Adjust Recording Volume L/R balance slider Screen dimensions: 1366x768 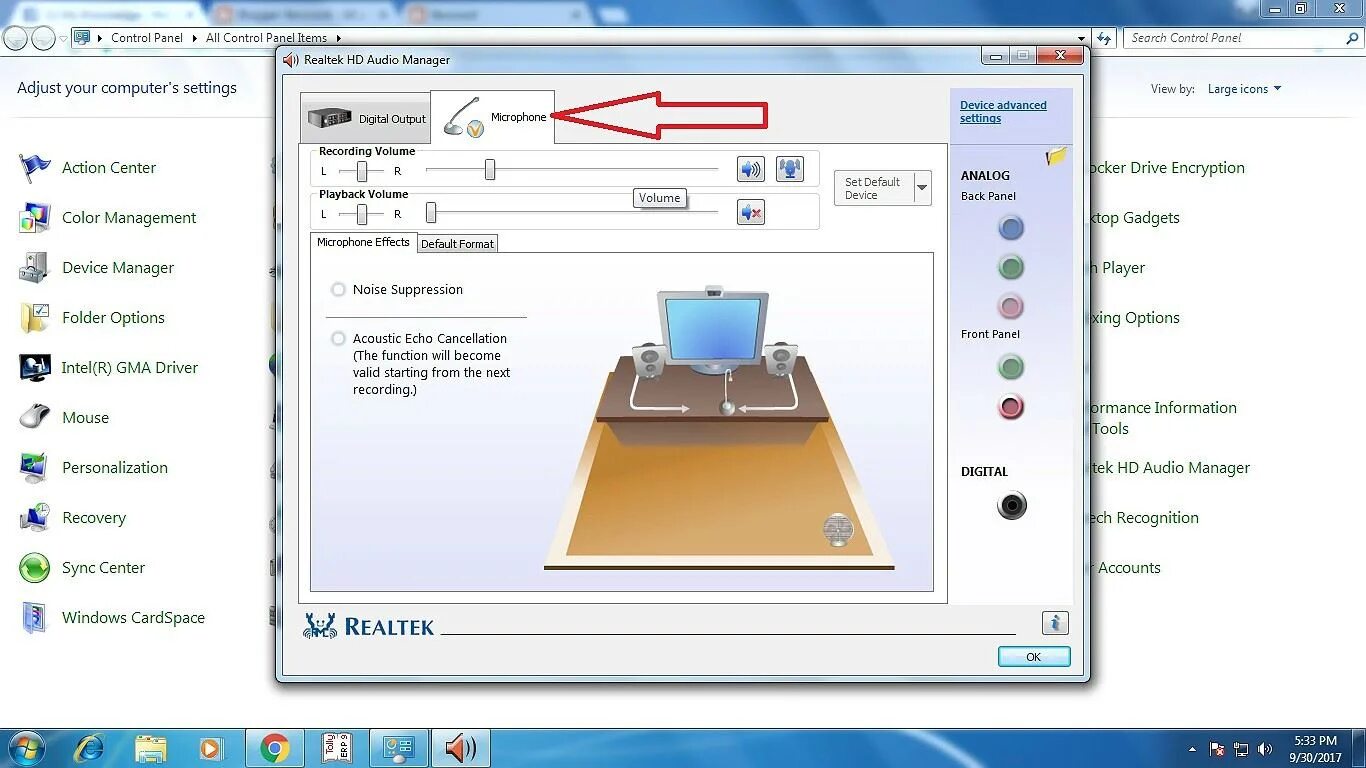coord(361,172)
